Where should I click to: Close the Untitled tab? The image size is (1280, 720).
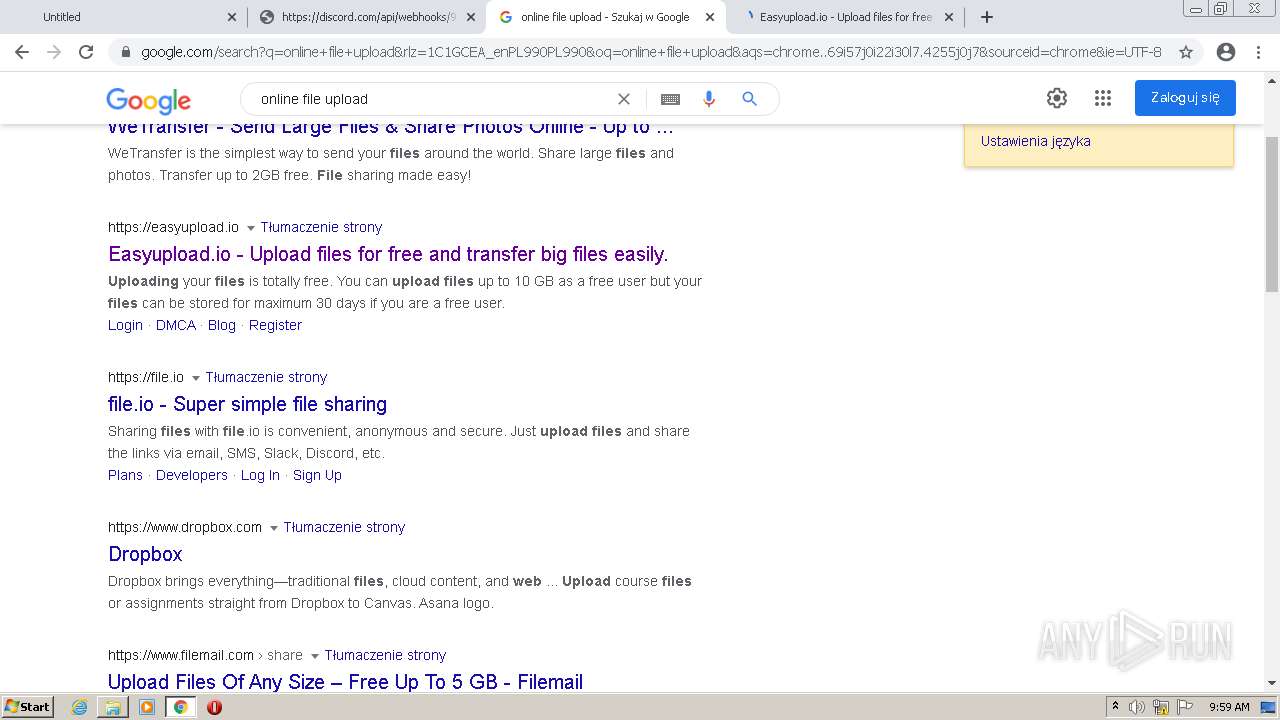pos(232,17)
